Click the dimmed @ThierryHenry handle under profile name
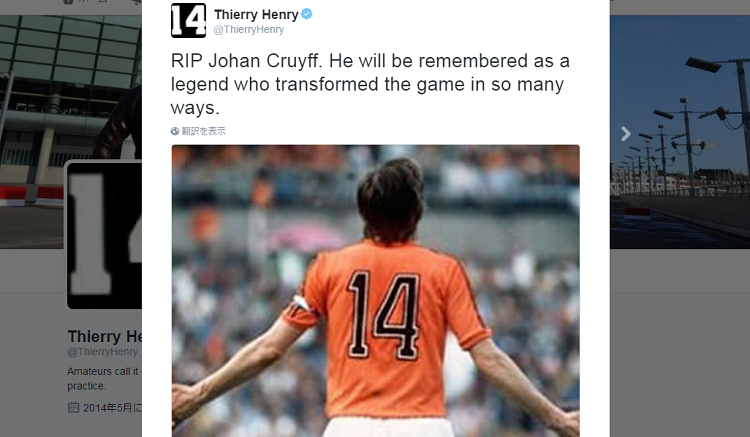This screenshot has width=750, height=437. point(102,352)
